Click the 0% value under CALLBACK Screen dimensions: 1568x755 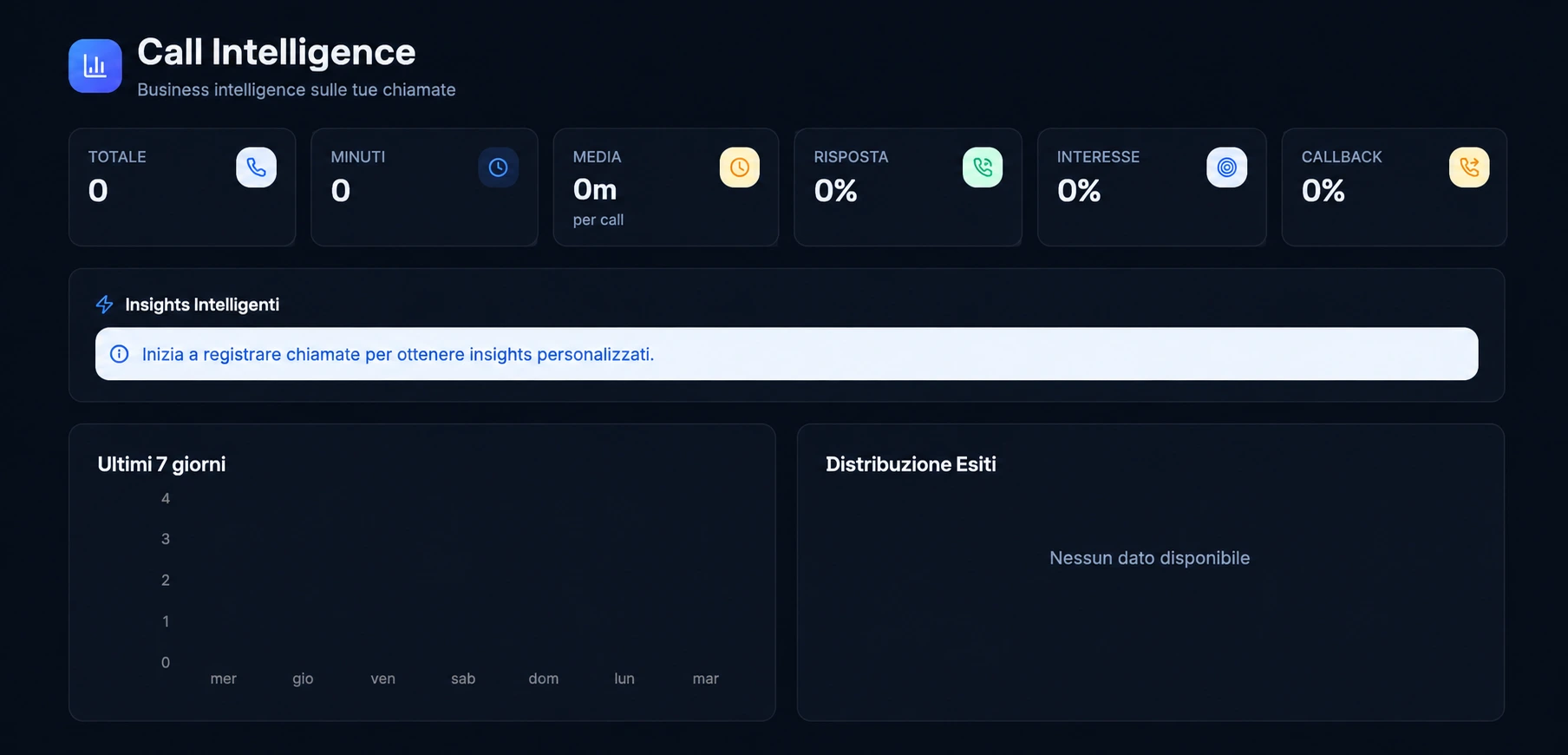click(1323, 191)
